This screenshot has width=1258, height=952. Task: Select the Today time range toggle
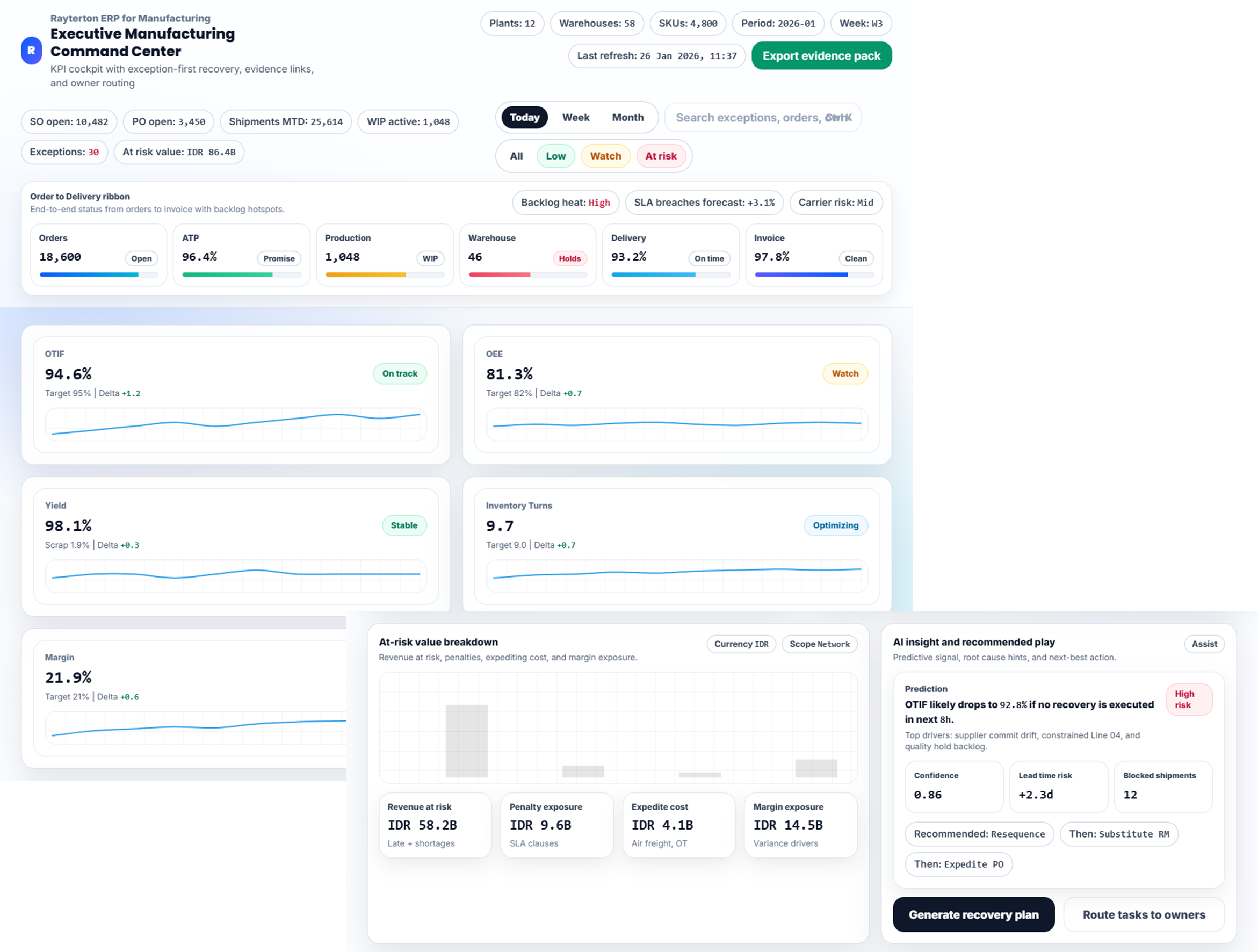click(x=524, y=117)
